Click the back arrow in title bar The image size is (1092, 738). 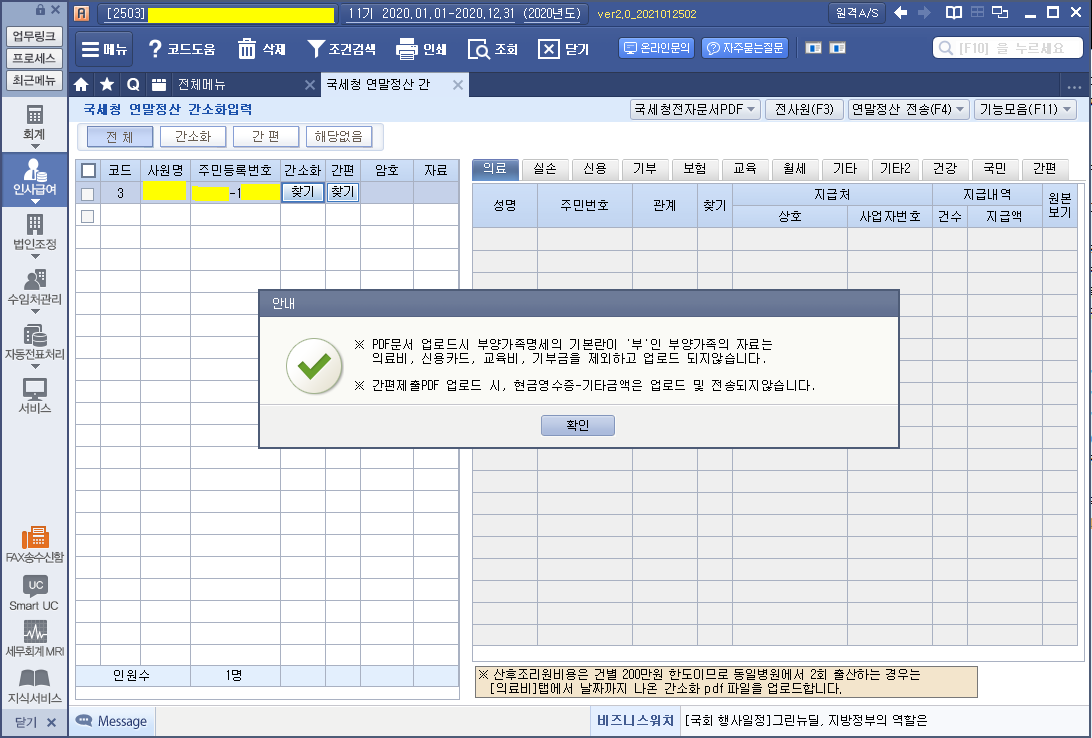click(900, 13)
